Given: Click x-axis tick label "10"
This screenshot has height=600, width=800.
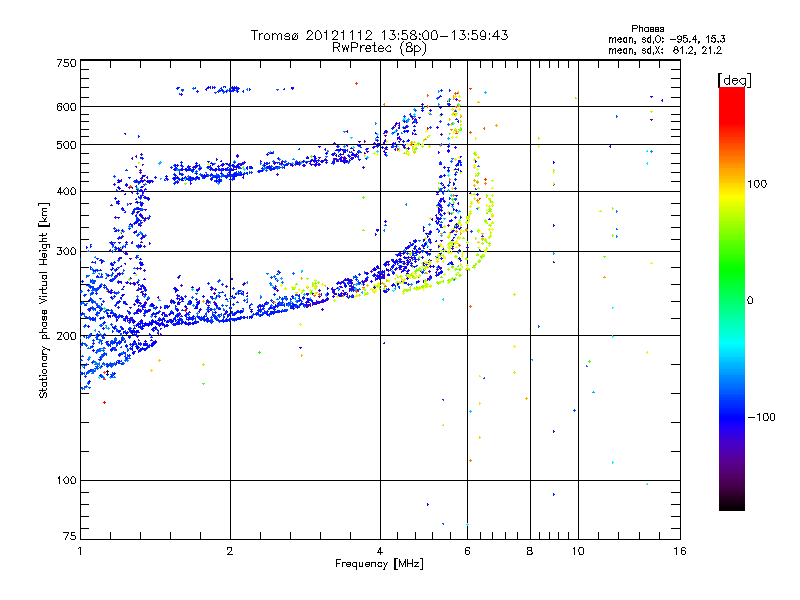Looking at the screenshot, I should (x=578, y=551).
